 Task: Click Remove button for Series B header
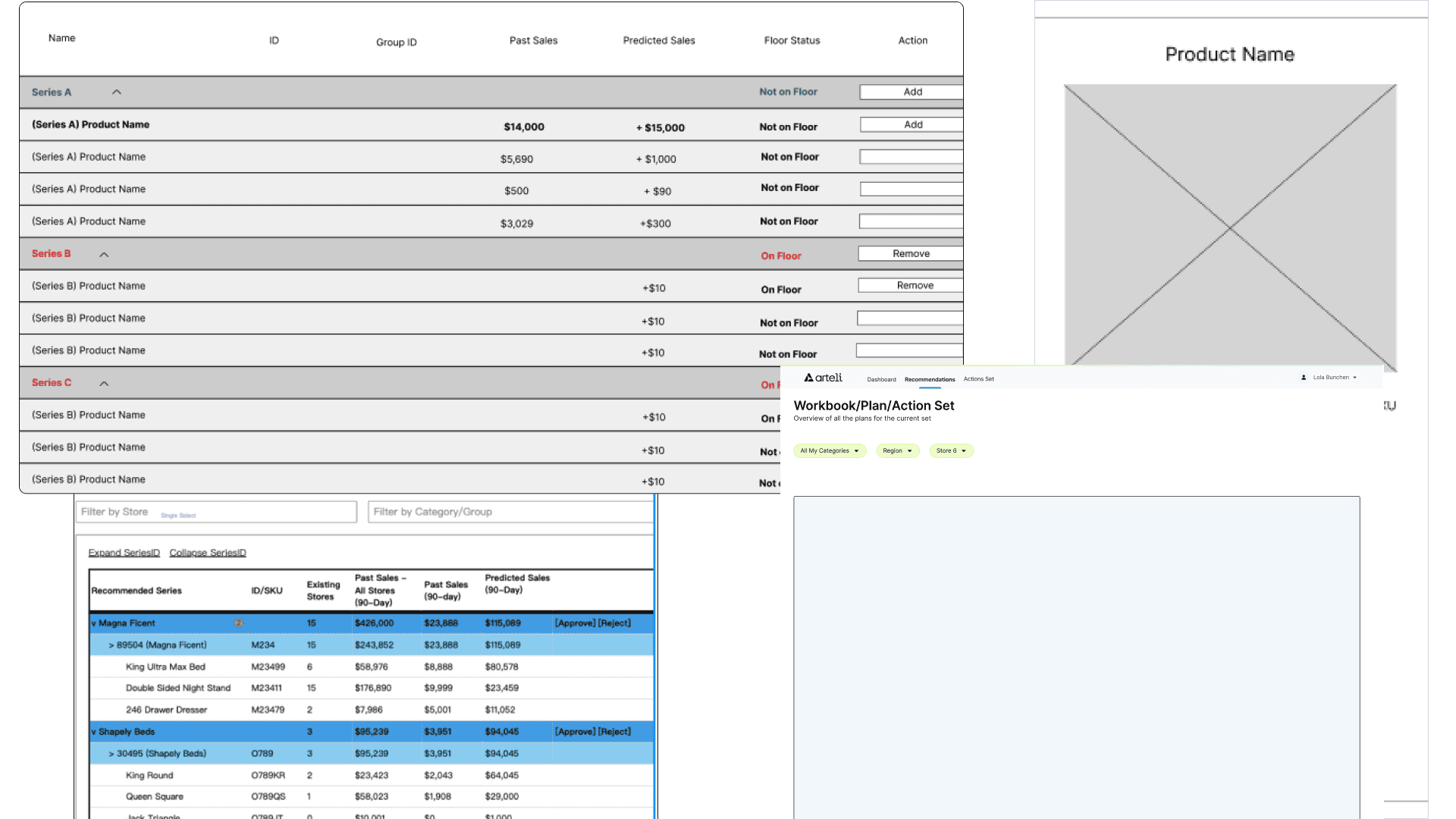point(911,254)
